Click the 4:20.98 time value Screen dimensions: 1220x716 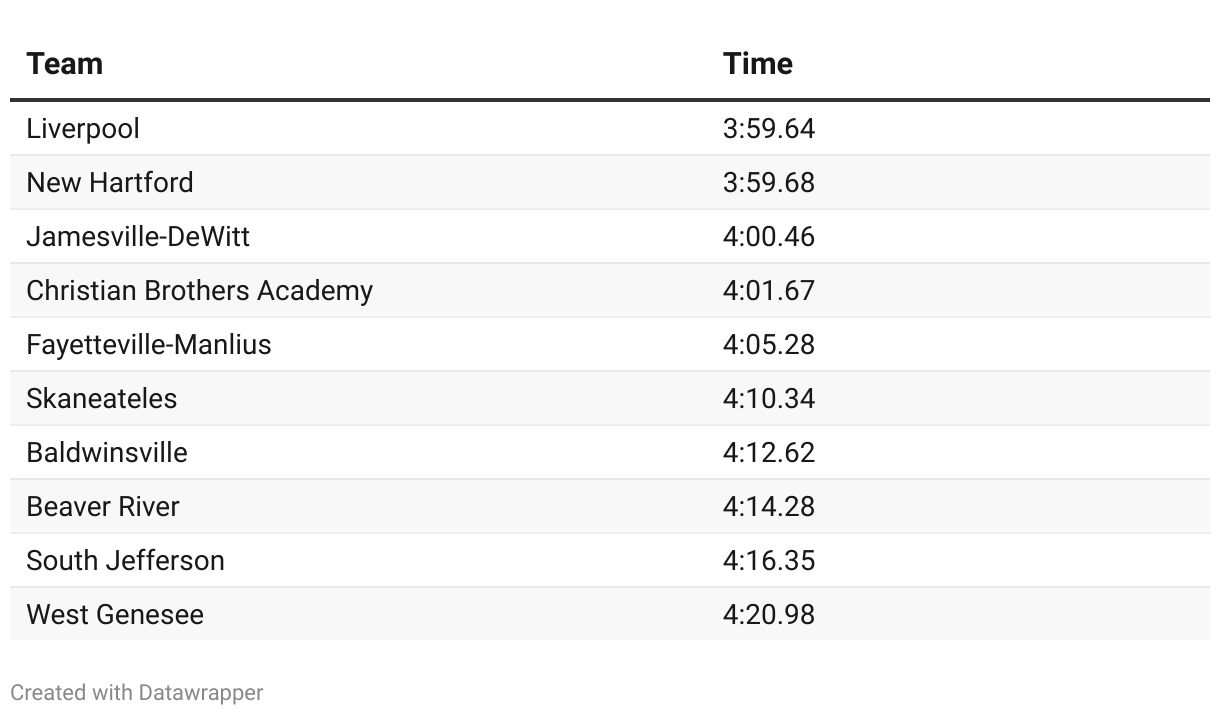tap(769, 615)
